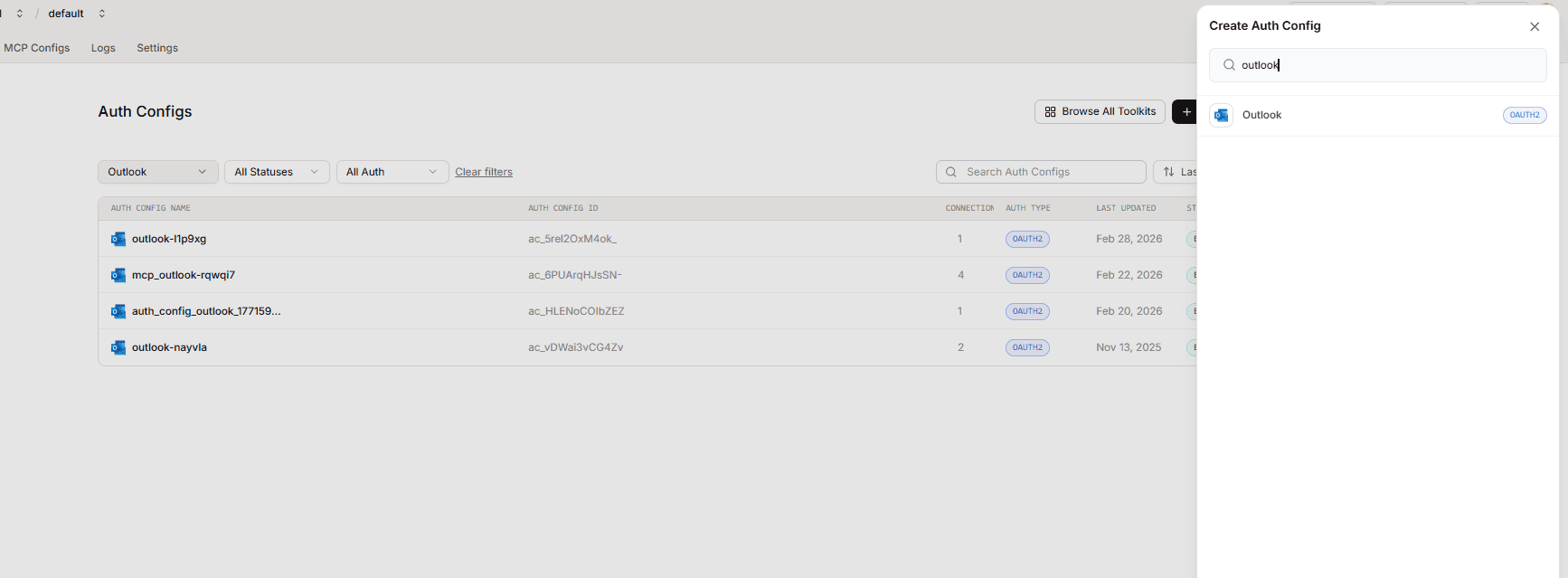Click the ID ac_5reI2OxM4ok_

click(572, 239)
